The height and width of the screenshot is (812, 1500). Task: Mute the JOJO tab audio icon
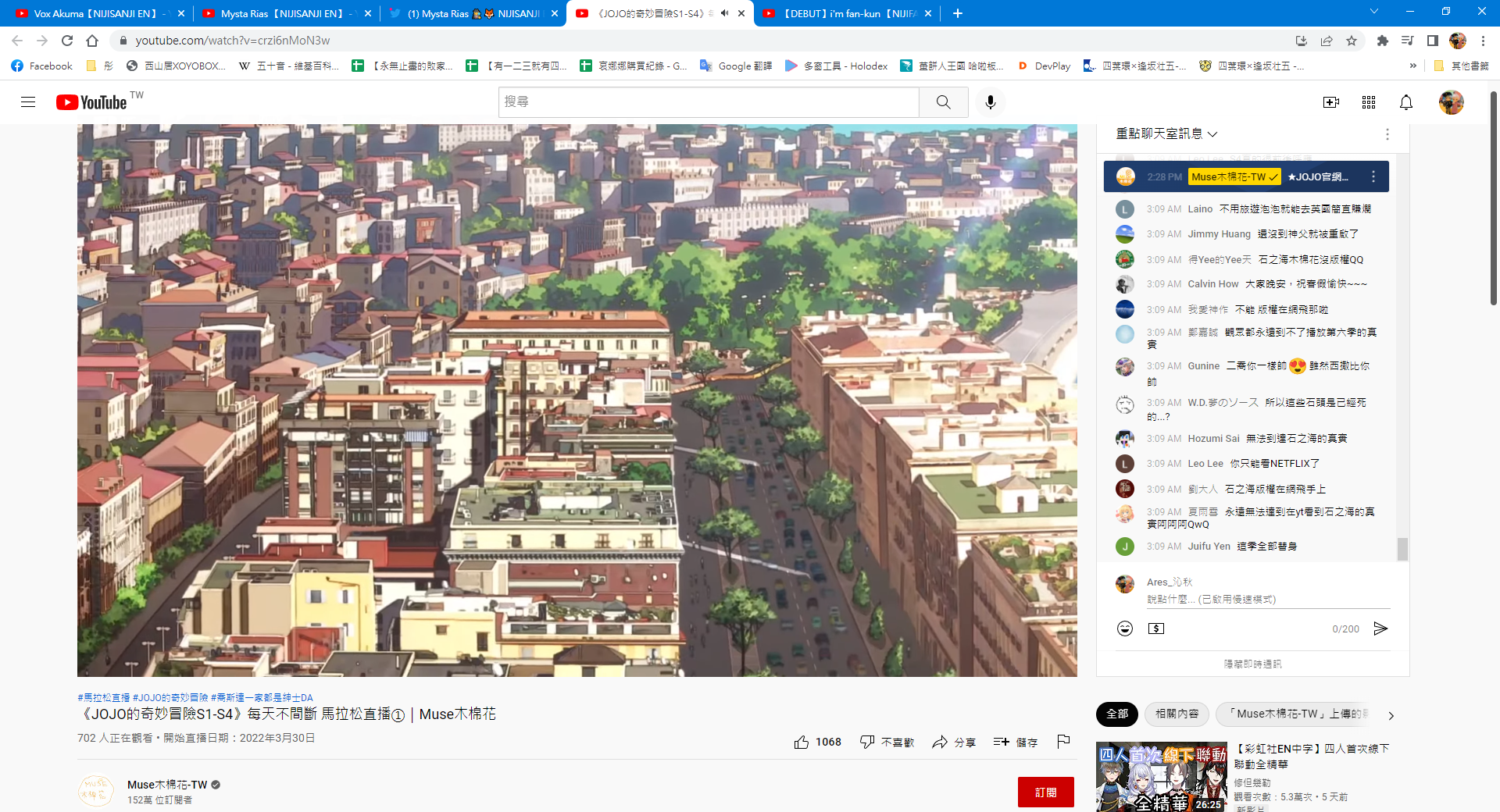(724, 13)
